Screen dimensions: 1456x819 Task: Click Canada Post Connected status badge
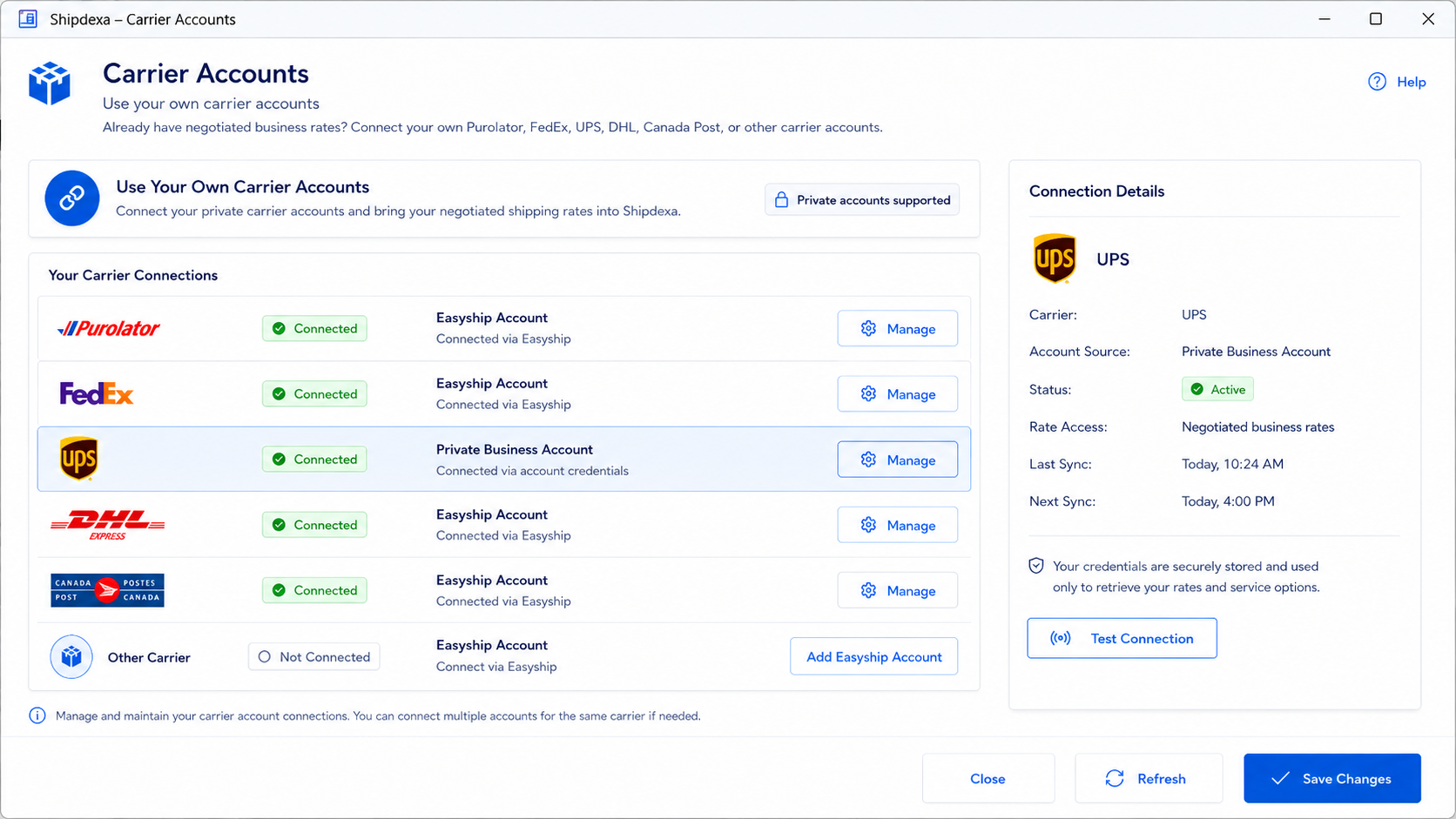[x=314, y=590]
